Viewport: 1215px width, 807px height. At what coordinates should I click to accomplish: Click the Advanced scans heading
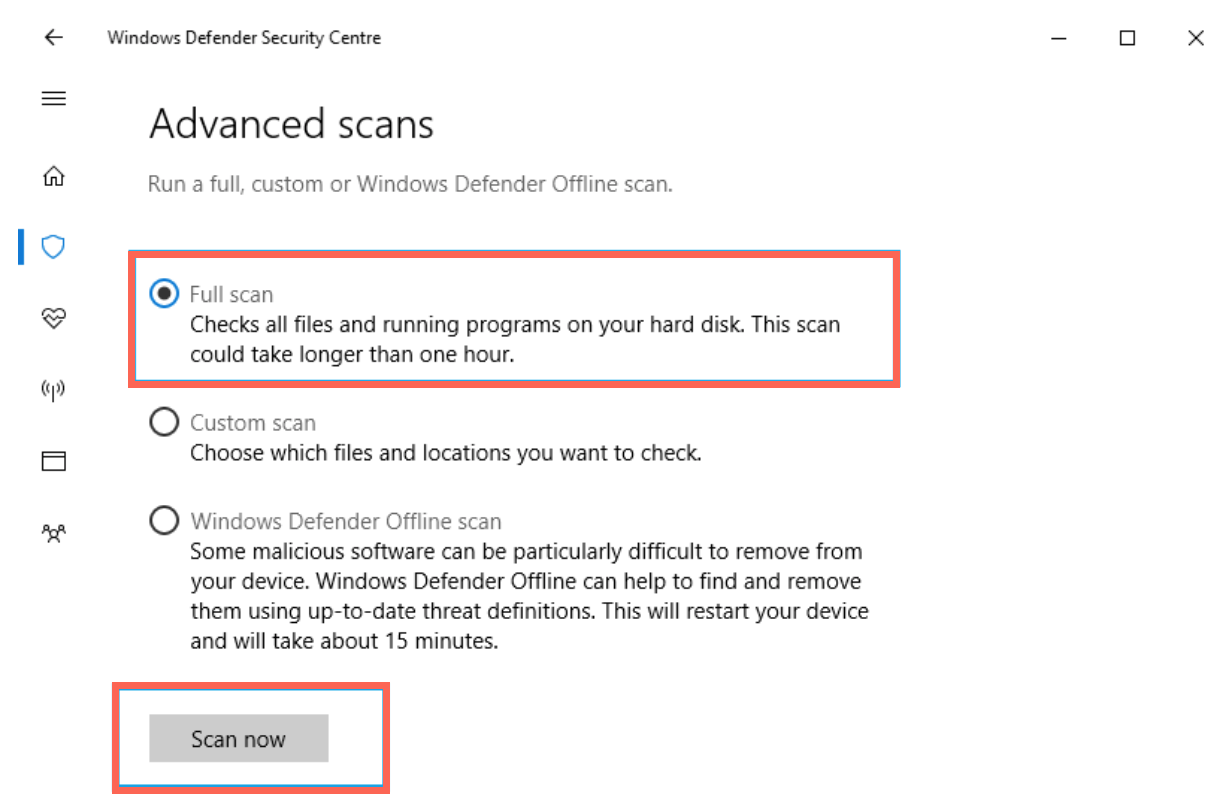[x=292, y=125]
